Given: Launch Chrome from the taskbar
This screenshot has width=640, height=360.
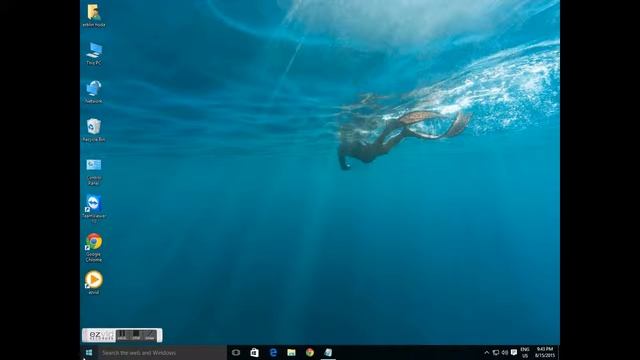Looking at the screenshot, I should click(310, 353).
